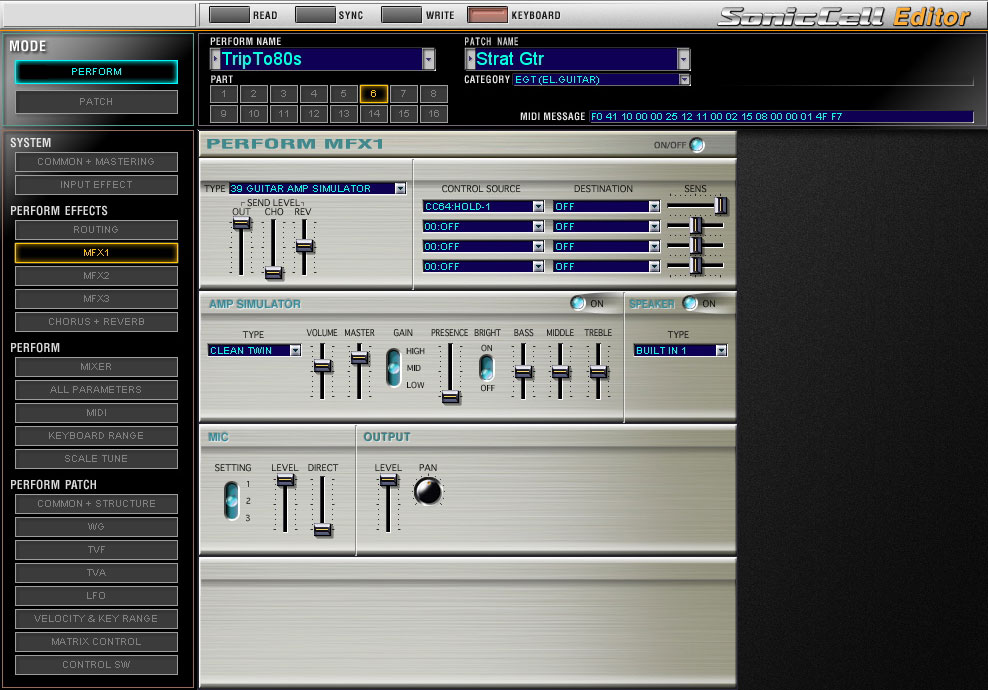Open the CHORUS + REVERB page

click(96, 321)
